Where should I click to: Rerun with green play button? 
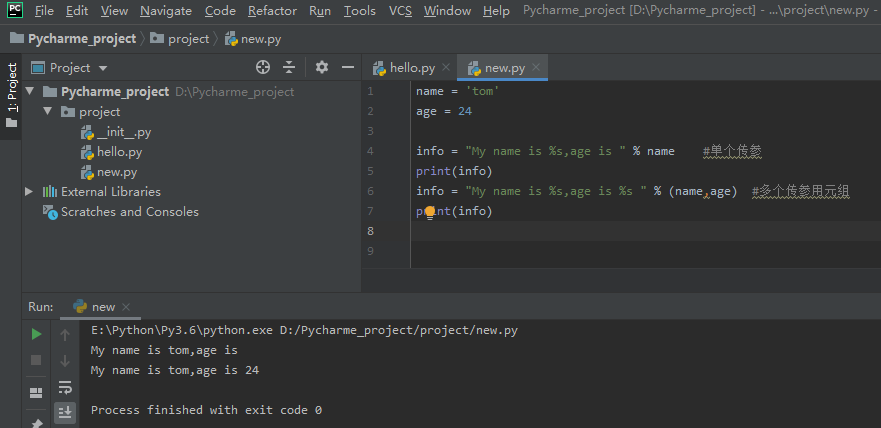[x=37, y=334]
